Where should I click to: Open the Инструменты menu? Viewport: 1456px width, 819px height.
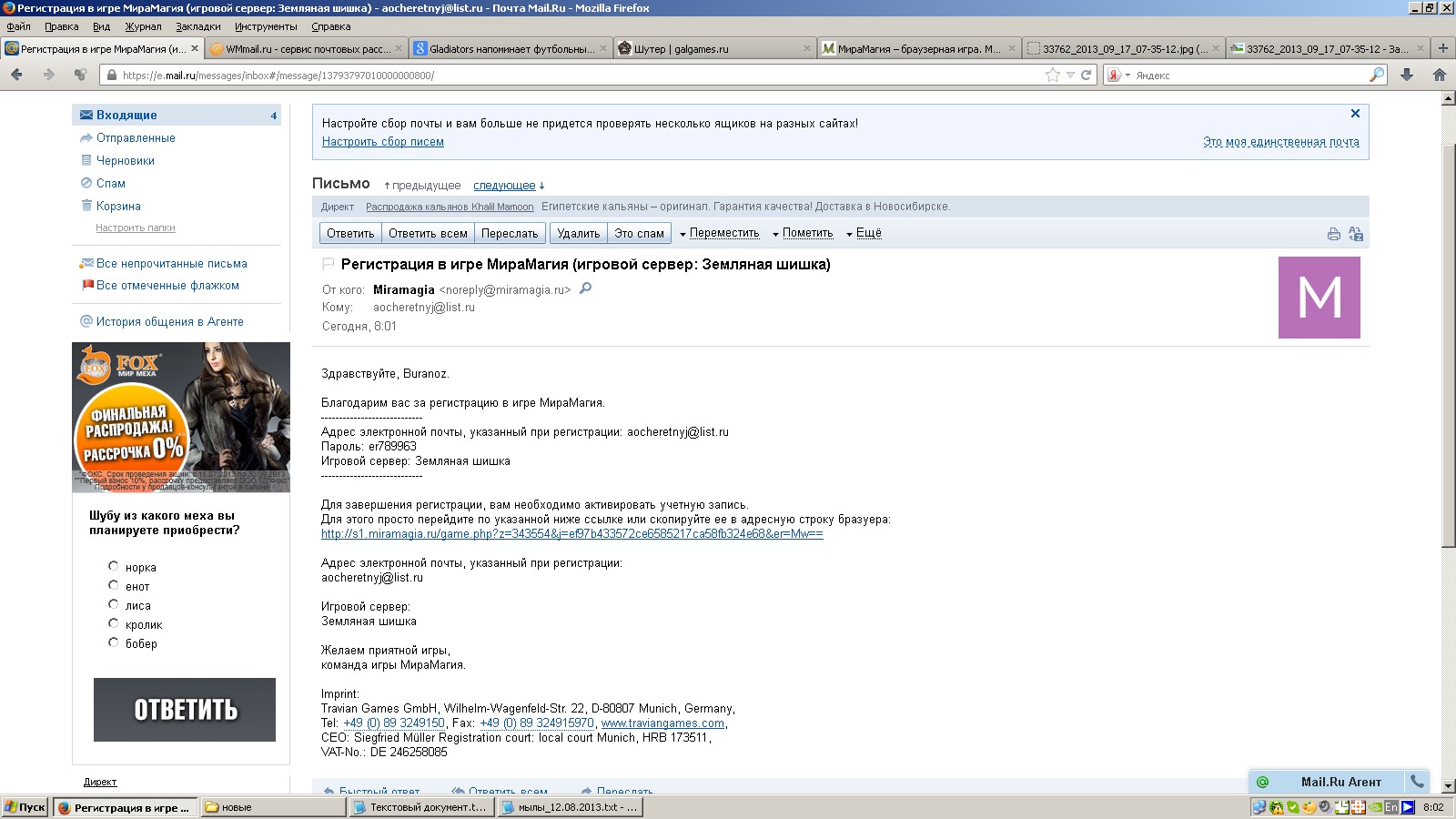point(266,26)
